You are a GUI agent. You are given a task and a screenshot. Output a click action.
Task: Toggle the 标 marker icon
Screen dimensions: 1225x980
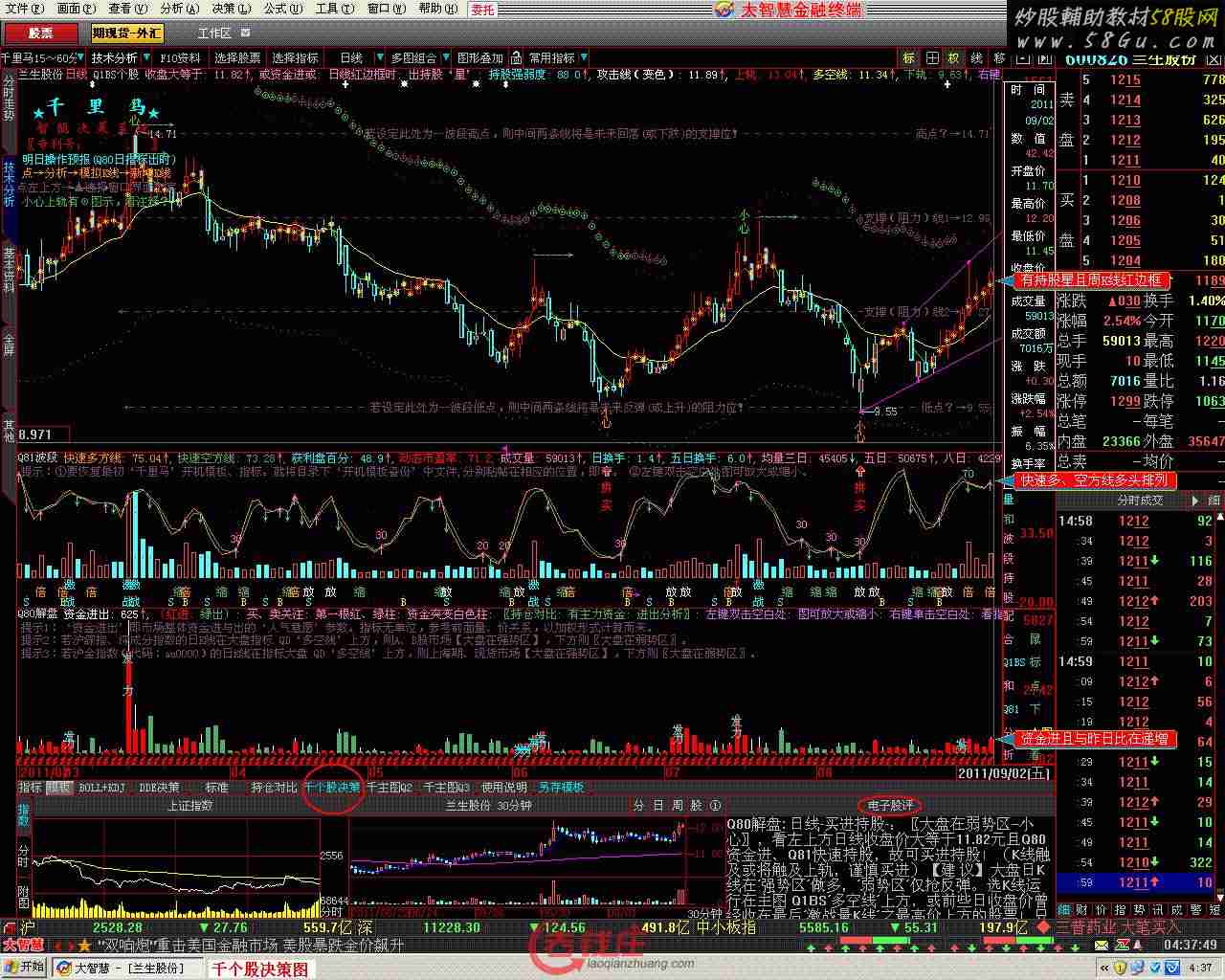(x=908, y=58)
